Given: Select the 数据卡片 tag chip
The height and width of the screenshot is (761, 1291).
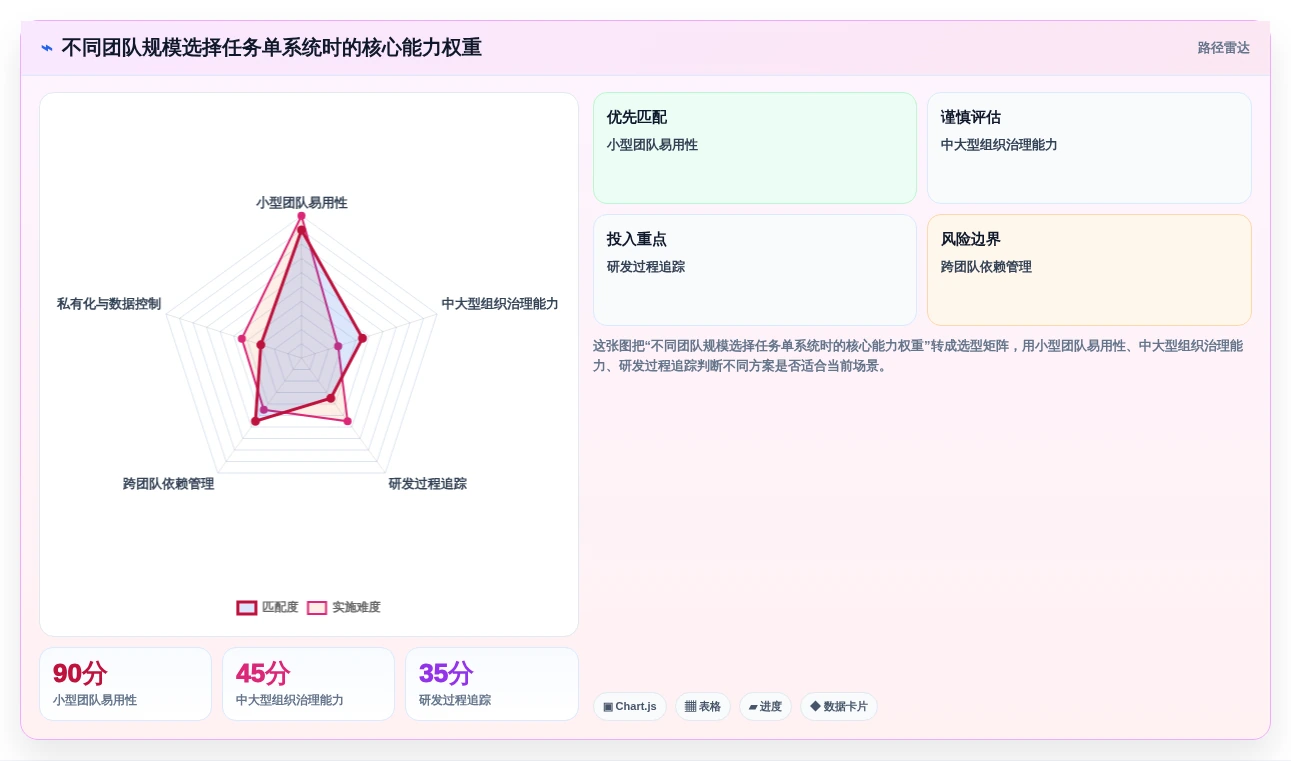Looking at the screenshot, I should tap(839, 707).
